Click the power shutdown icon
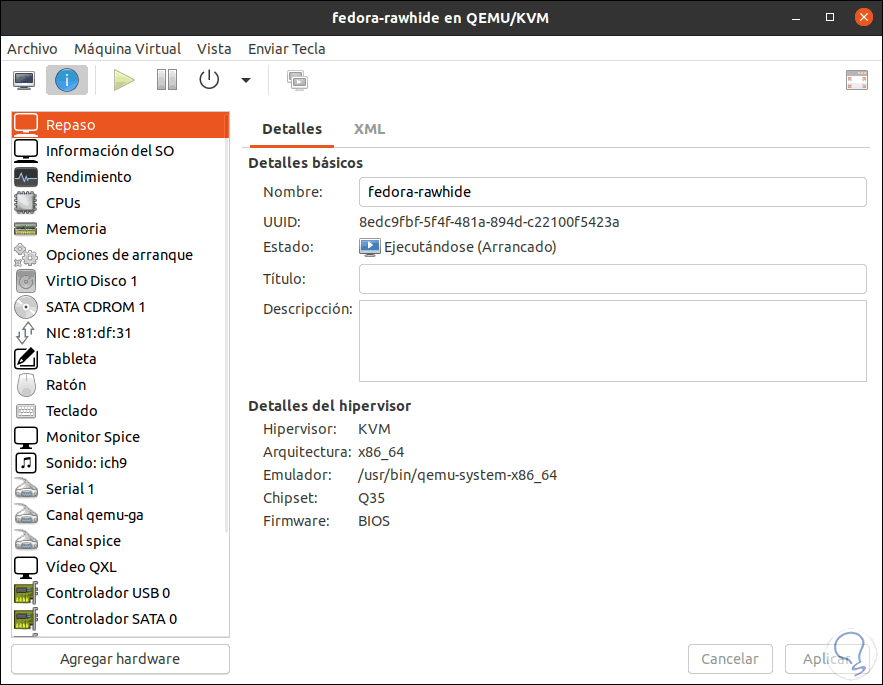The height and width of the screenshot is (685, 883). [x=209, y=80]
